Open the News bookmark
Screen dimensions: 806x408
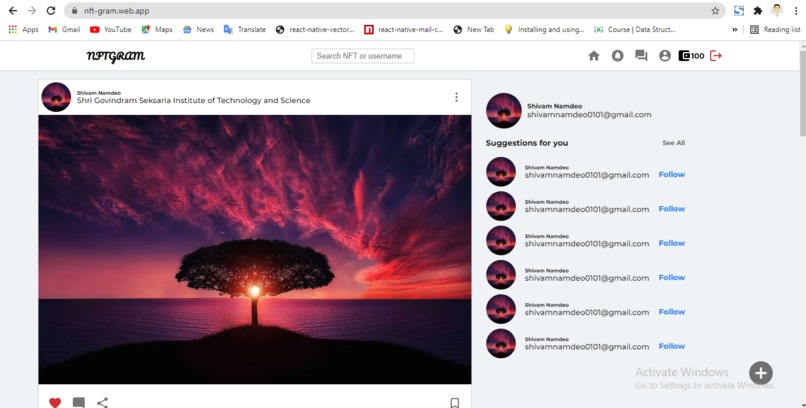click(198, 29)
